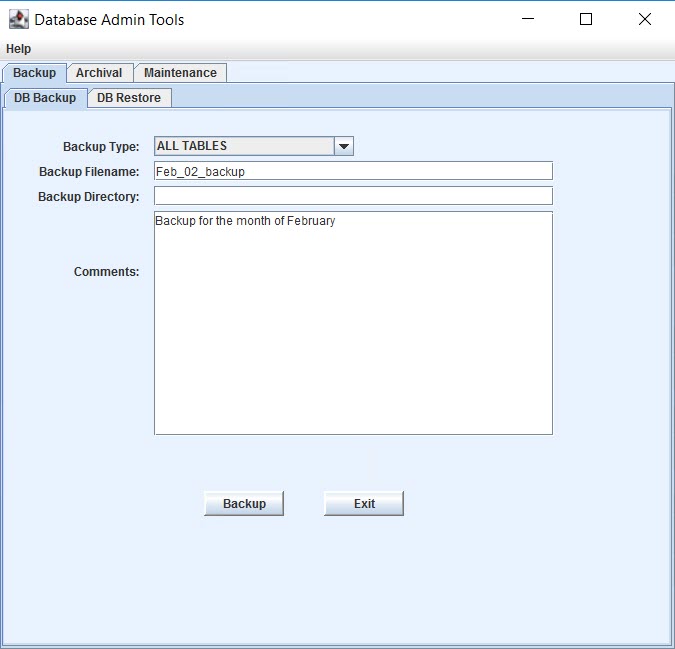The height and width of the screenshot is (649, 675).
Task: Switch to the Archival tab
Action: click(x=99, y=73)
